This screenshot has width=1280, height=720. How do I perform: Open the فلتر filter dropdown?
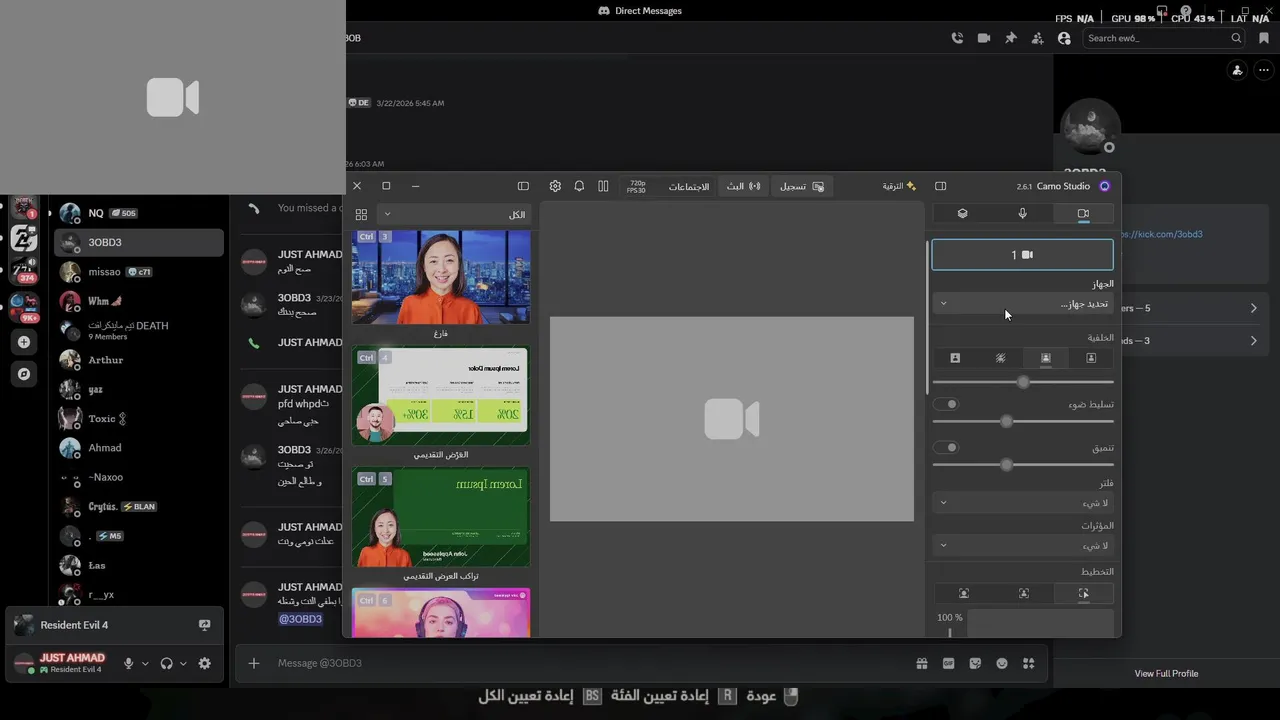1022,503
